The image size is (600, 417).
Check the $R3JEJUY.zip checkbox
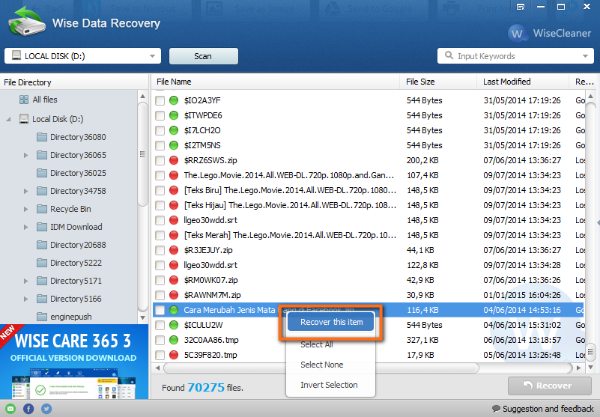(x=160, y=250)
